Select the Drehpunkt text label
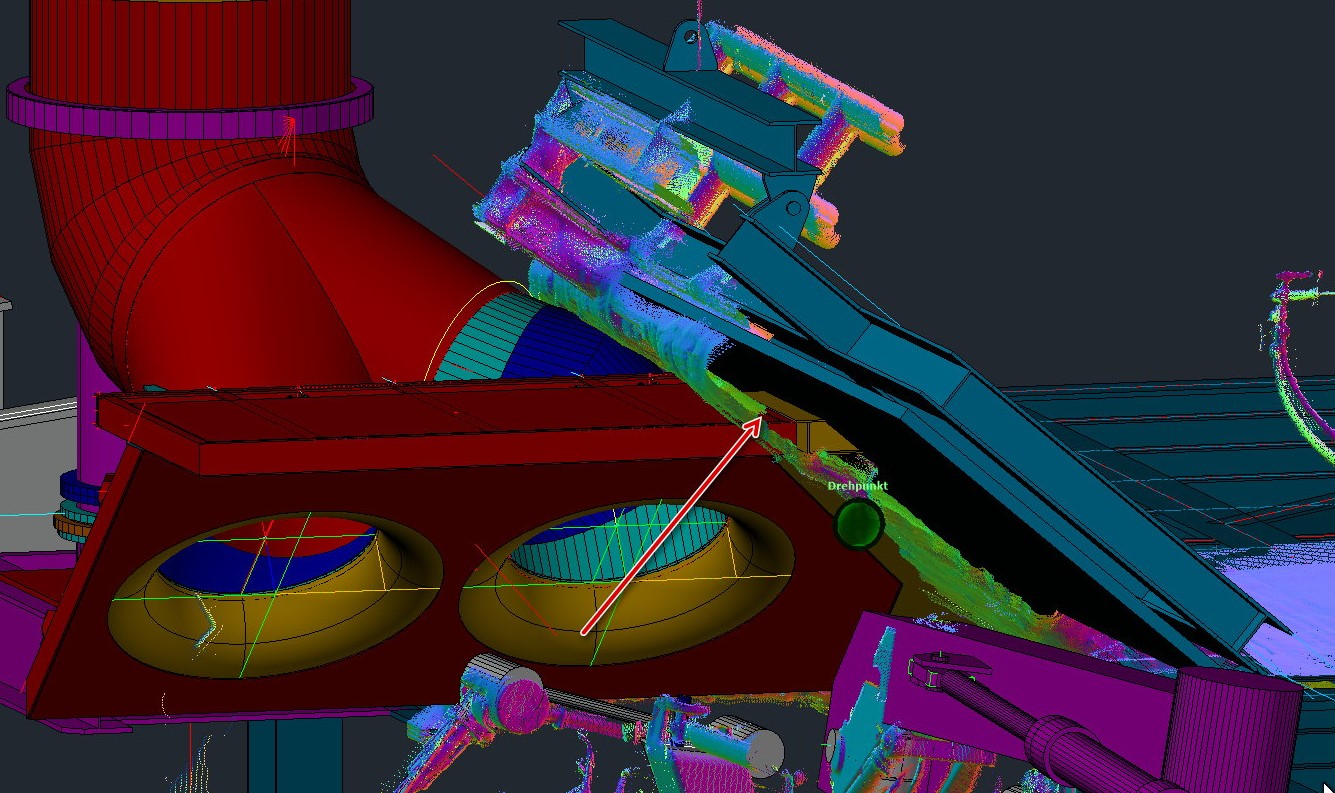 click(857, 486)
